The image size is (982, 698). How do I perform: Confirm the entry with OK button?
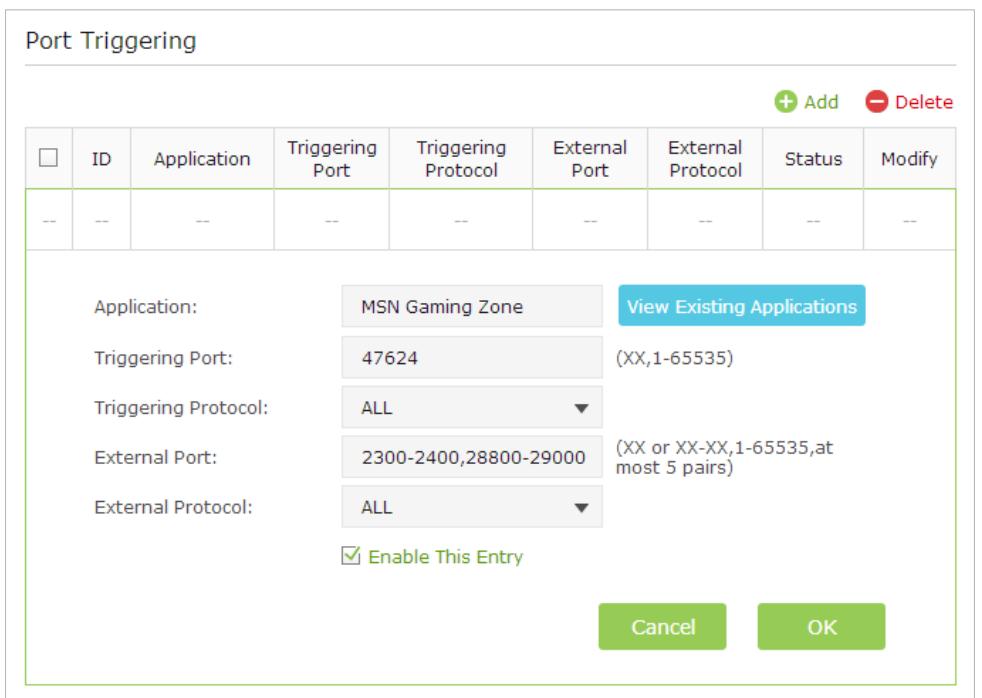pos(821,627)
